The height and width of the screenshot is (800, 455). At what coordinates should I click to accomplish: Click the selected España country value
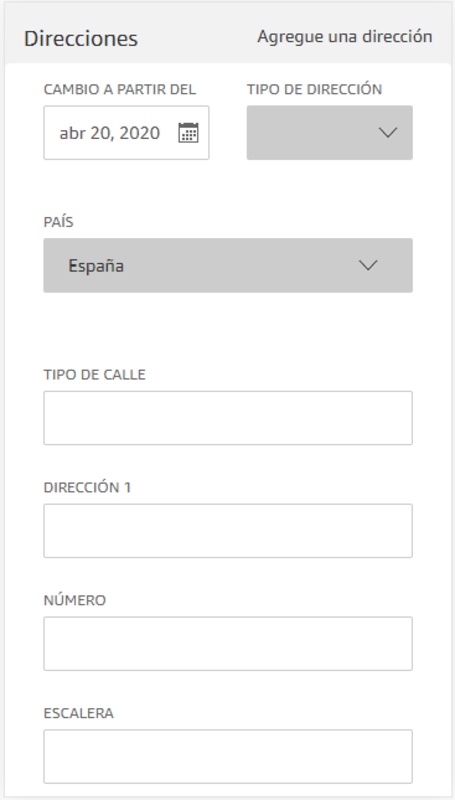point(96,266)
